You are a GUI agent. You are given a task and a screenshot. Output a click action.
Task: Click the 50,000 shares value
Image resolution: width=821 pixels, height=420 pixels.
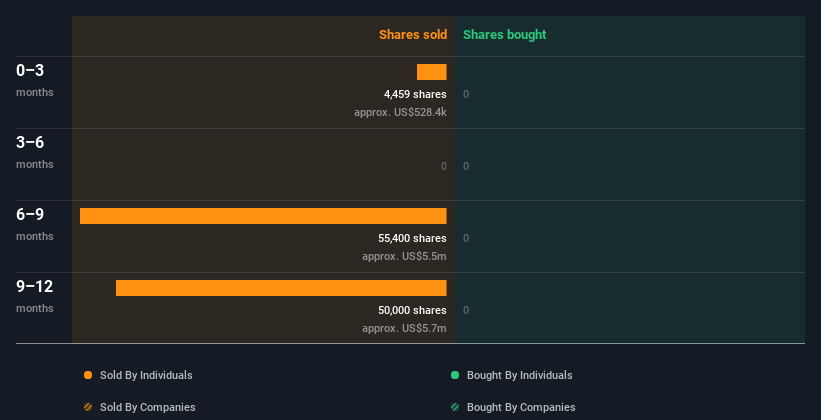tap(413, 310)
